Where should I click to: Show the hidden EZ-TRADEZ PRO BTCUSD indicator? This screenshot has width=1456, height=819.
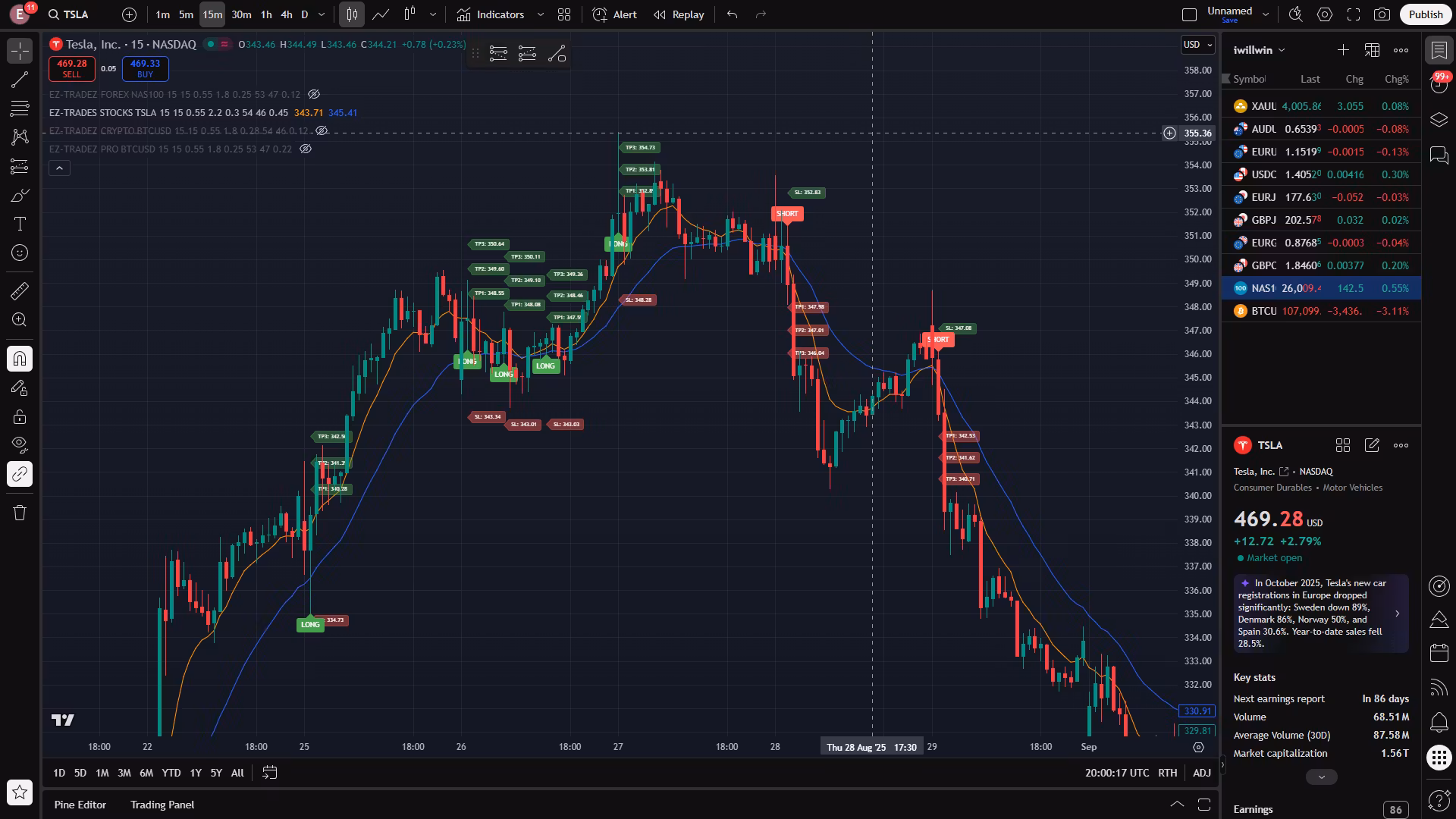tap(306, 149)
